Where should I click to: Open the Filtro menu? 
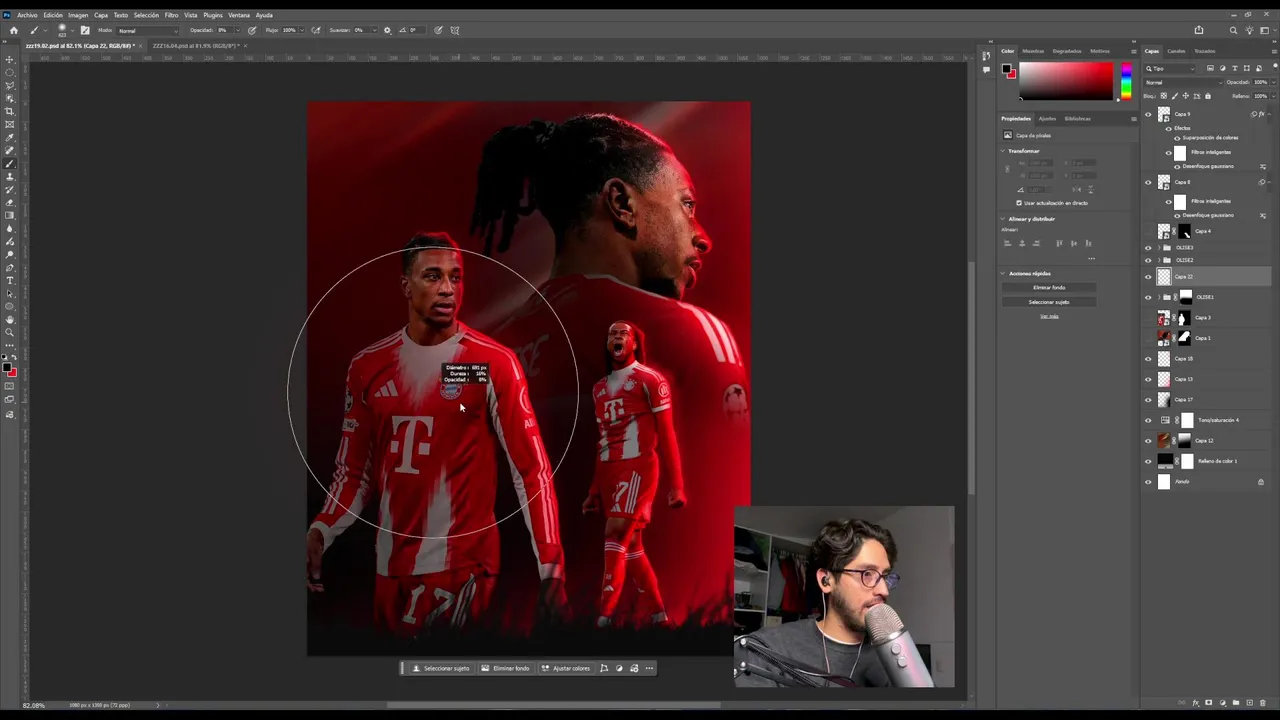click(171, 15)
